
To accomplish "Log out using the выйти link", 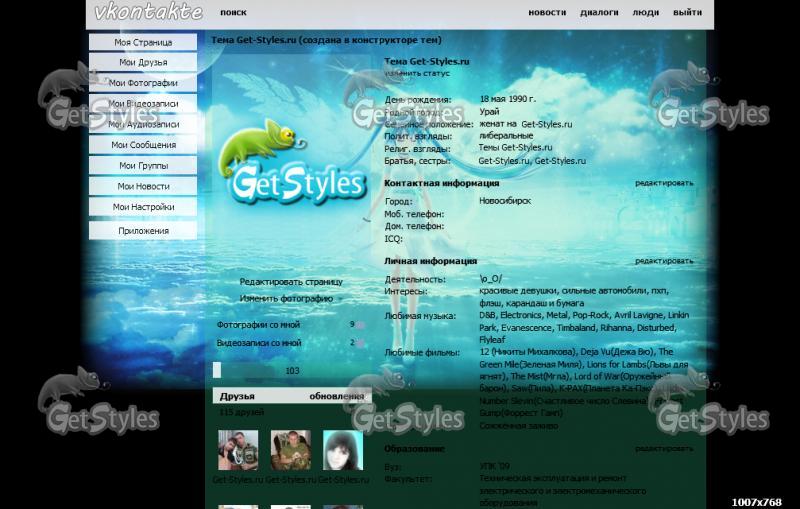I will click(x=687, y=13).
